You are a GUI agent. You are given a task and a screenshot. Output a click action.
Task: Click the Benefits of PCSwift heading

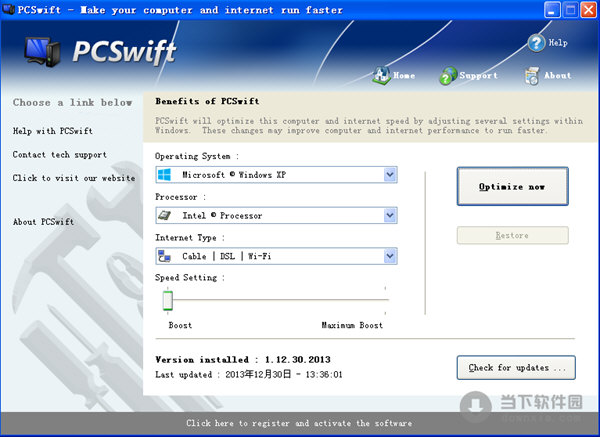207,101
